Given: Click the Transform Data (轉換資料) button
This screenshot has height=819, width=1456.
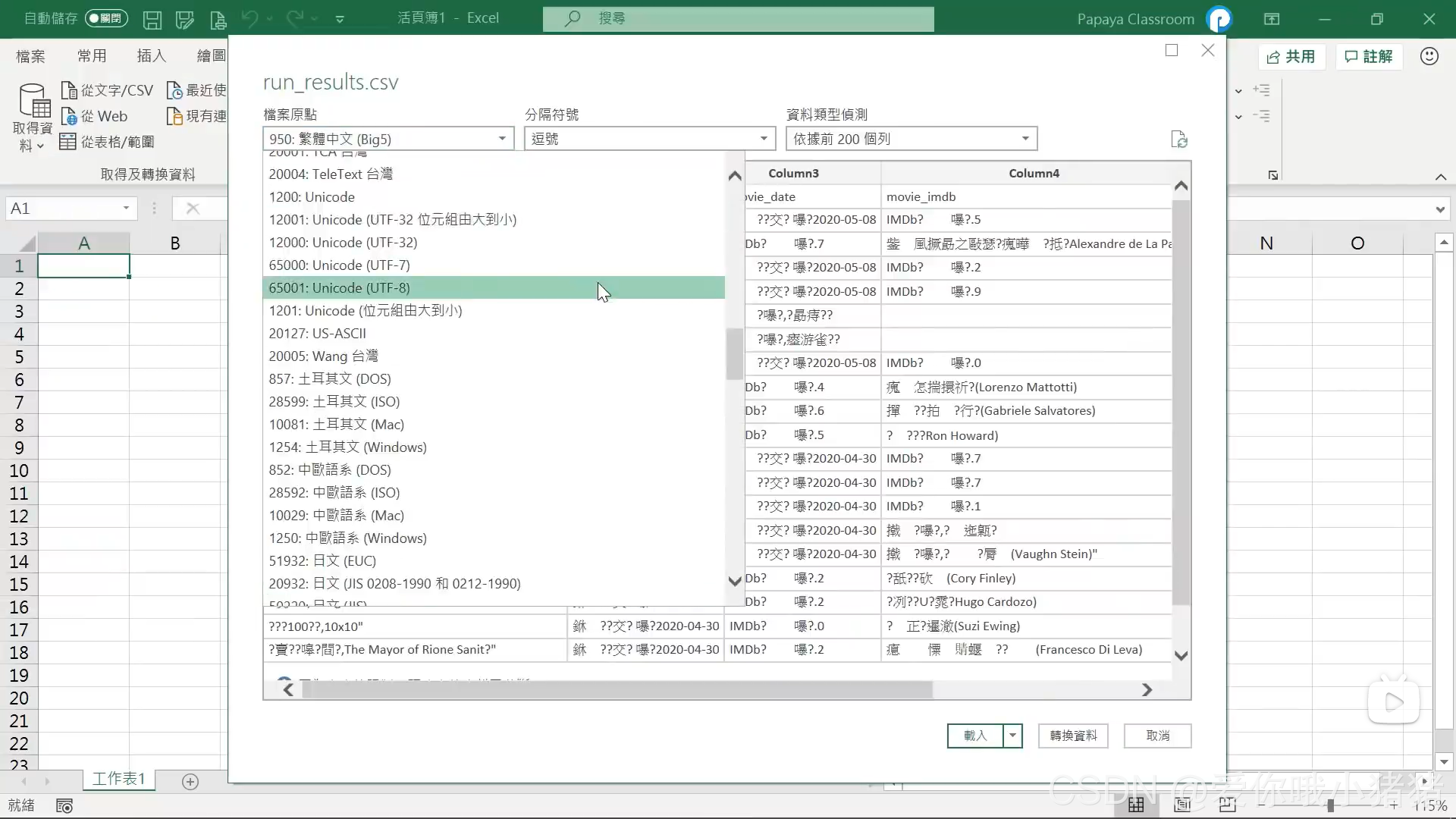Looking at the screenshot, I should (1073, 736).
